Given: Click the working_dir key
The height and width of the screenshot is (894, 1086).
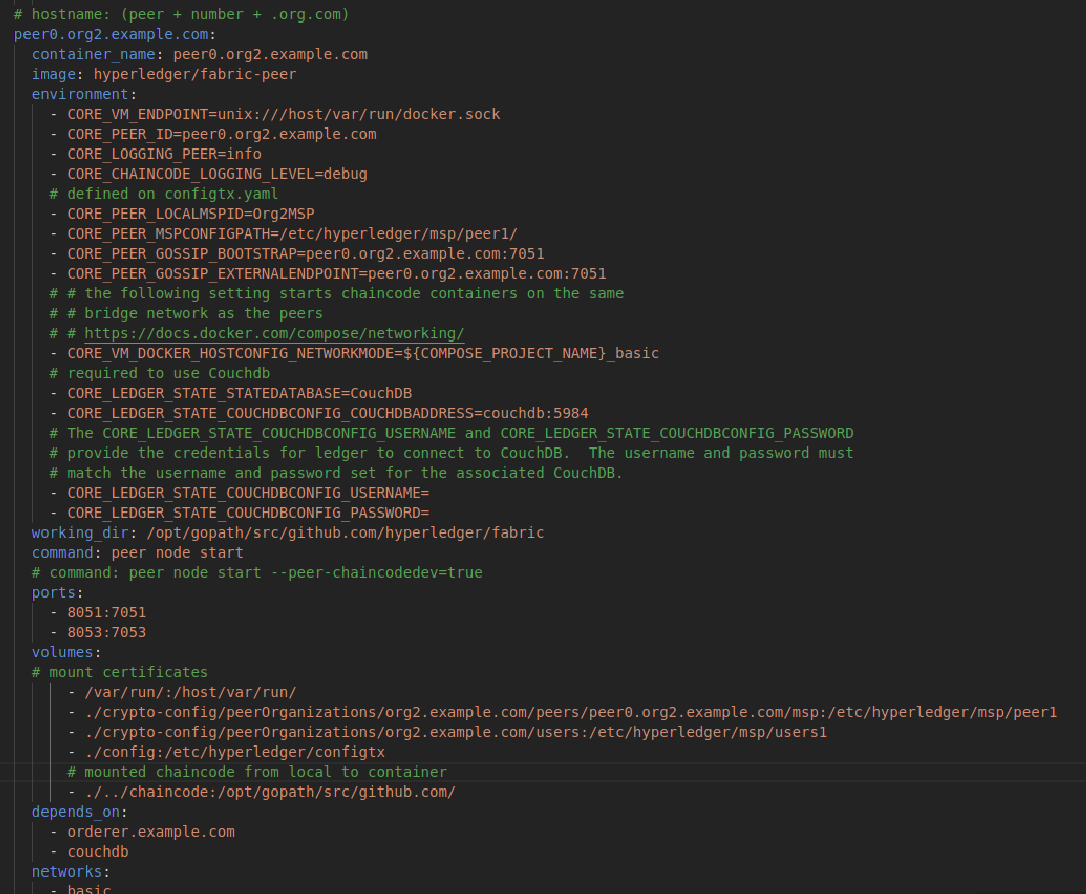Looking at the screenshot, I should [x=80, y=533].
